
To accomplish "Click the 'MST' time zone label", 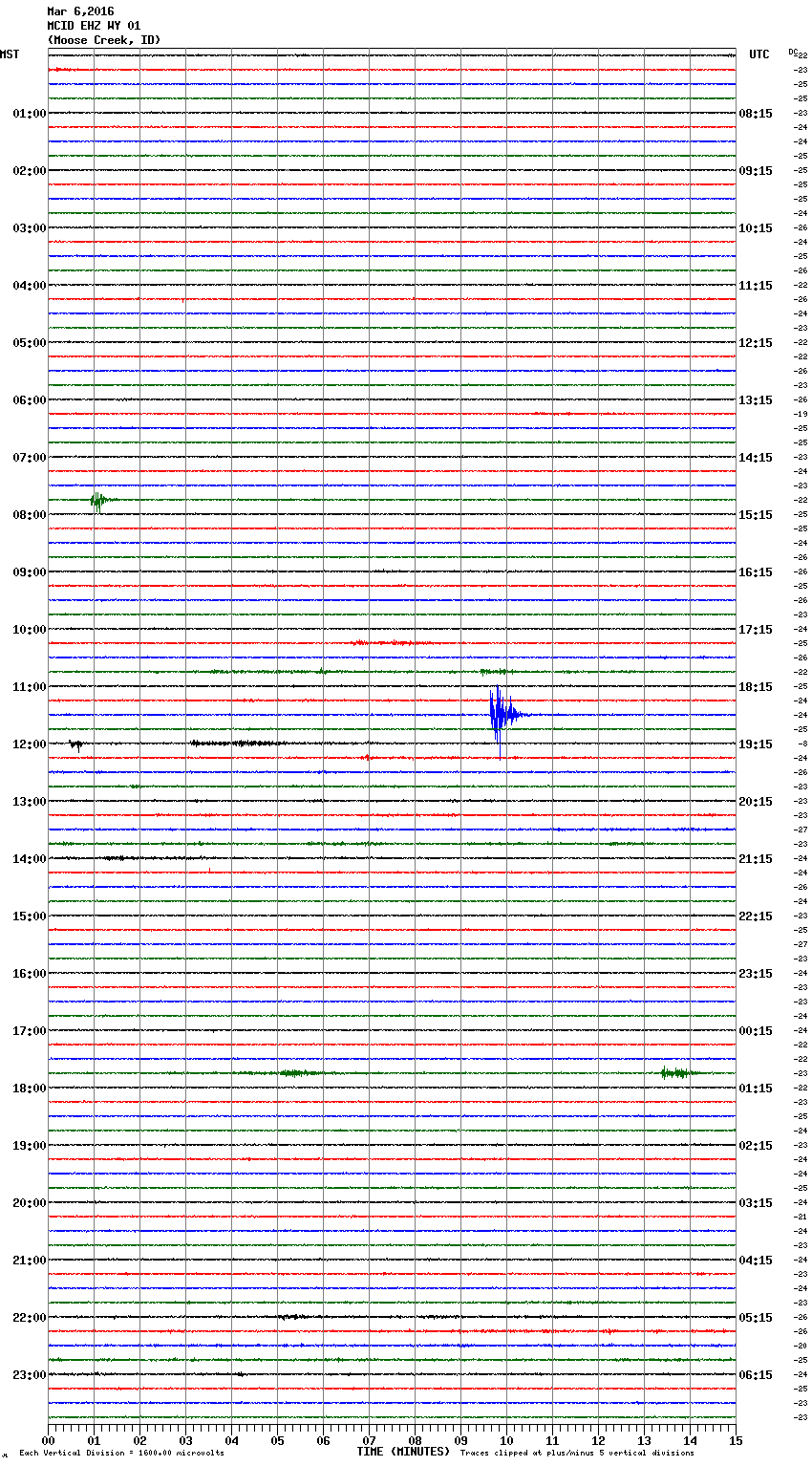I will pos(10,54).
